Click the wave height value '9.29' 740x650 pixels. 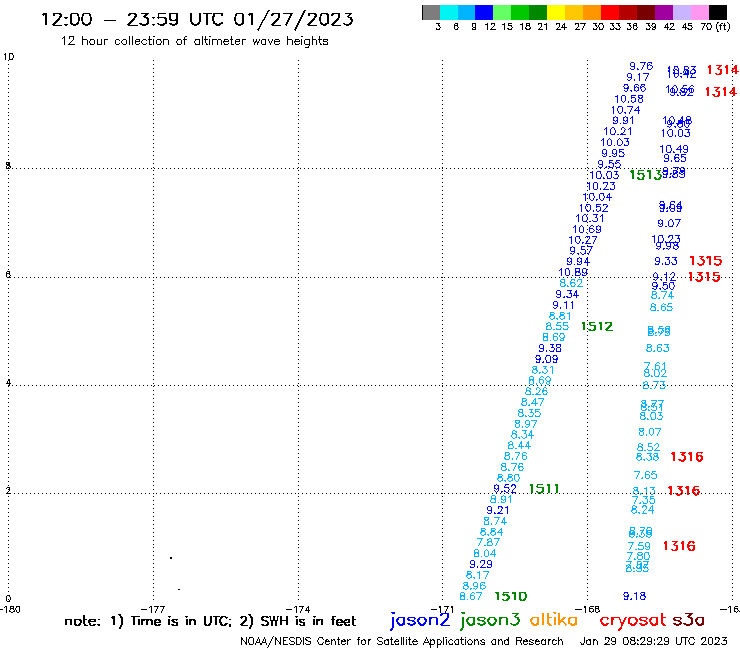click(481, 564)
